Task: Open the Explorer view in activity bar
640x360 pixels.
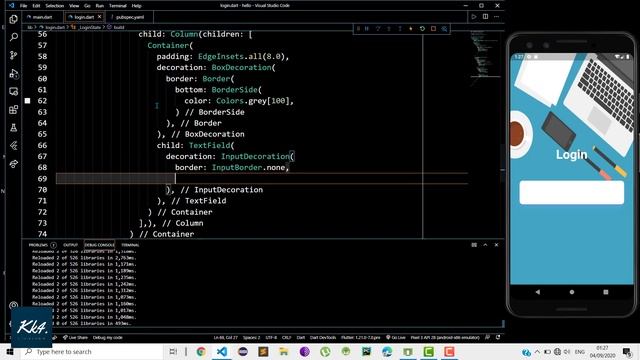Action: point(13,19)
